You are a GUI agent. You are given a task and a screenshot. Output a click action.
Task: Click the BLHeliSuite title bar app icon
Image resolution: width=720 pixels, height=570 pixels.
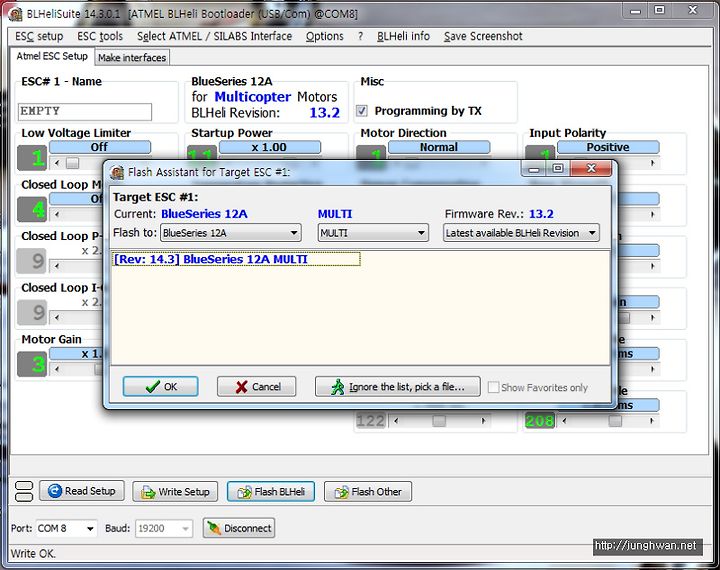pos(15,14)
